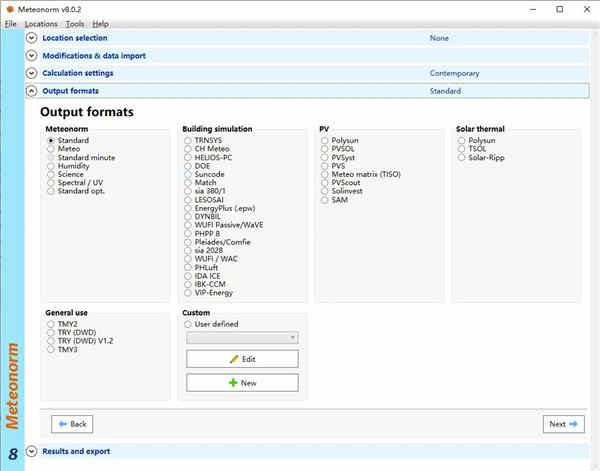Image resolution: width=600 pixels, height=471 pixels.
Task: Select the TRY (DWD) format
Action: point(72,332)
